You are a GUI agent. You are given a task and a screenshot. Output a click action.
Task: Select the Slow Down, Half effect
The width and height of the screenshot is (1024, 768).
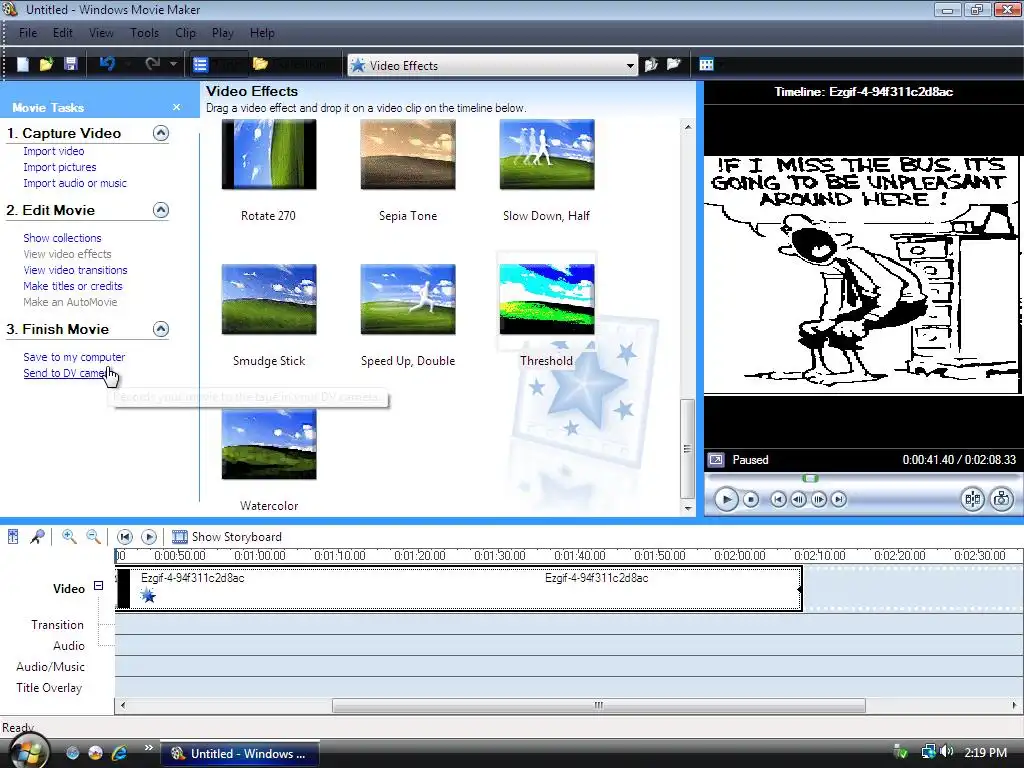[547, 155]
